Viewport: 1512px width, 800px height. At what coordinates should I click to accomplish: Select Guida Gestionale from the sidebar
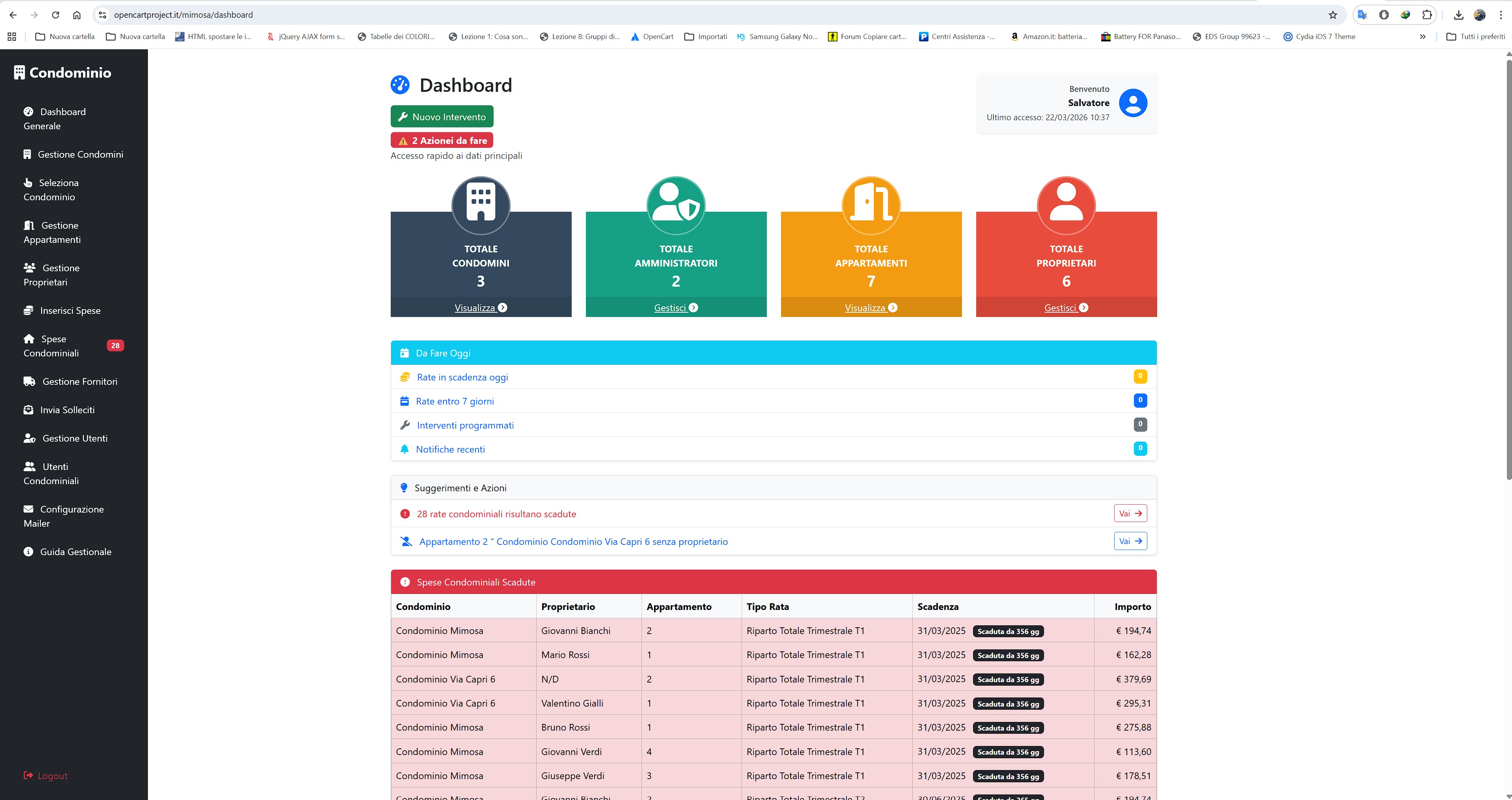(x=75, y=552)
